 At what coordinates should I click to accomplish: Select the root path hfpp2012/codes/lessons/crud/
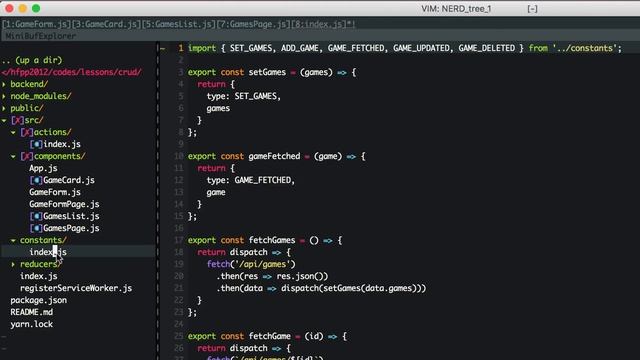(71, 72)
